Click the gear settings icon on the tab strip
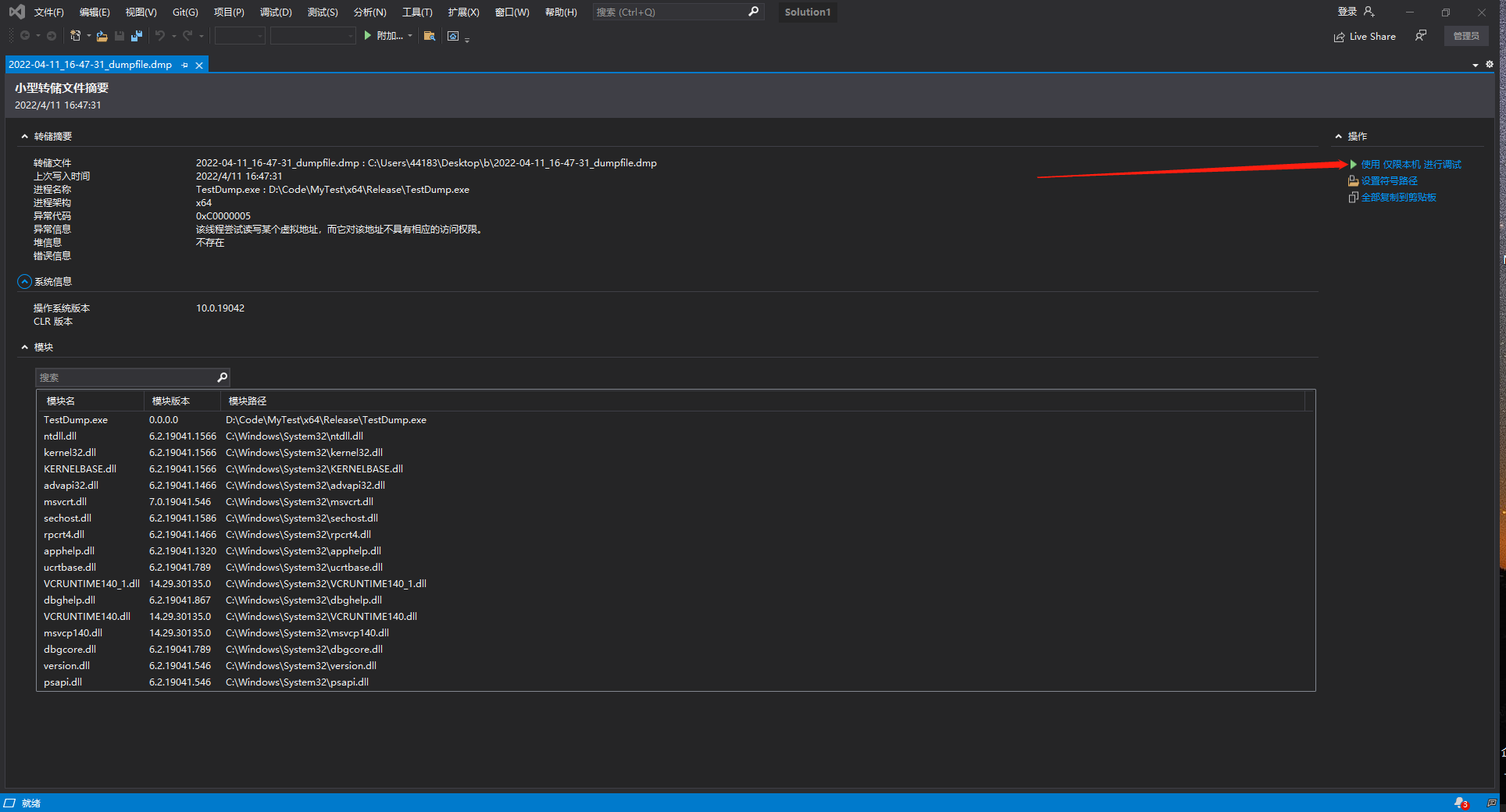This screenshot has height=812, width=1506. tap(1490, 65)
